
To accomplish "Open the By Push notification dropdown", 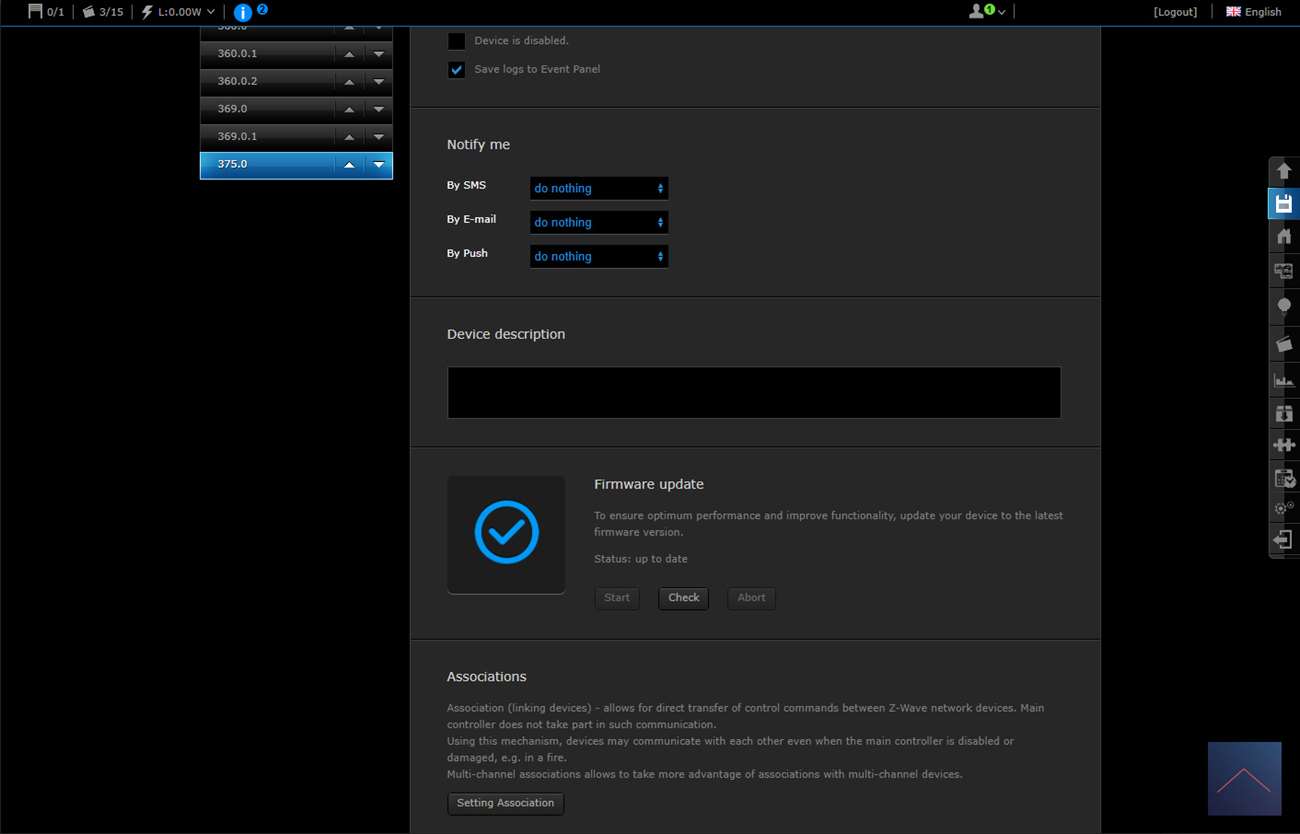I will click(x=598, y=256).
